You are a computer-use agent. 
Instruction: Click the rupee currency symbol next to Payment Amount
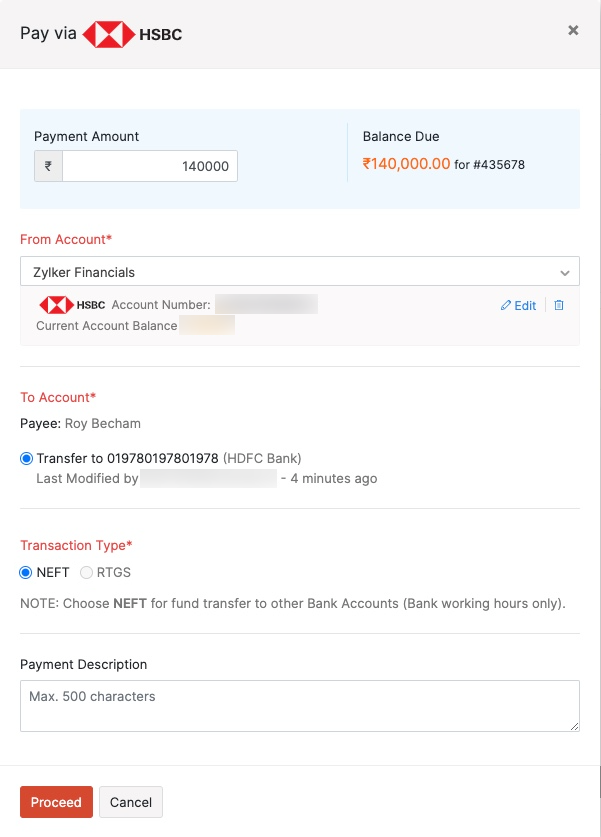tap(47, 165)
